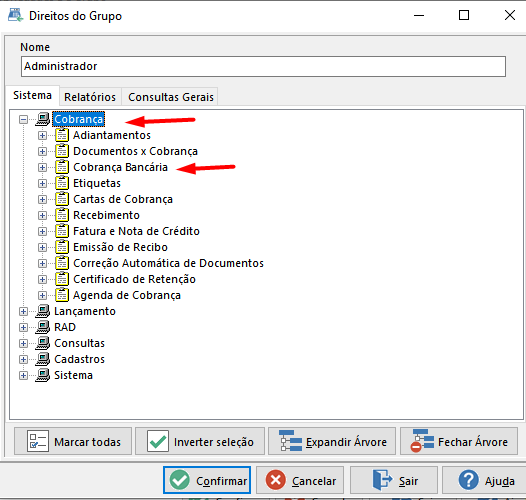
Task: Click the Expandir Árvore button
Action: [x=332, y=442]
